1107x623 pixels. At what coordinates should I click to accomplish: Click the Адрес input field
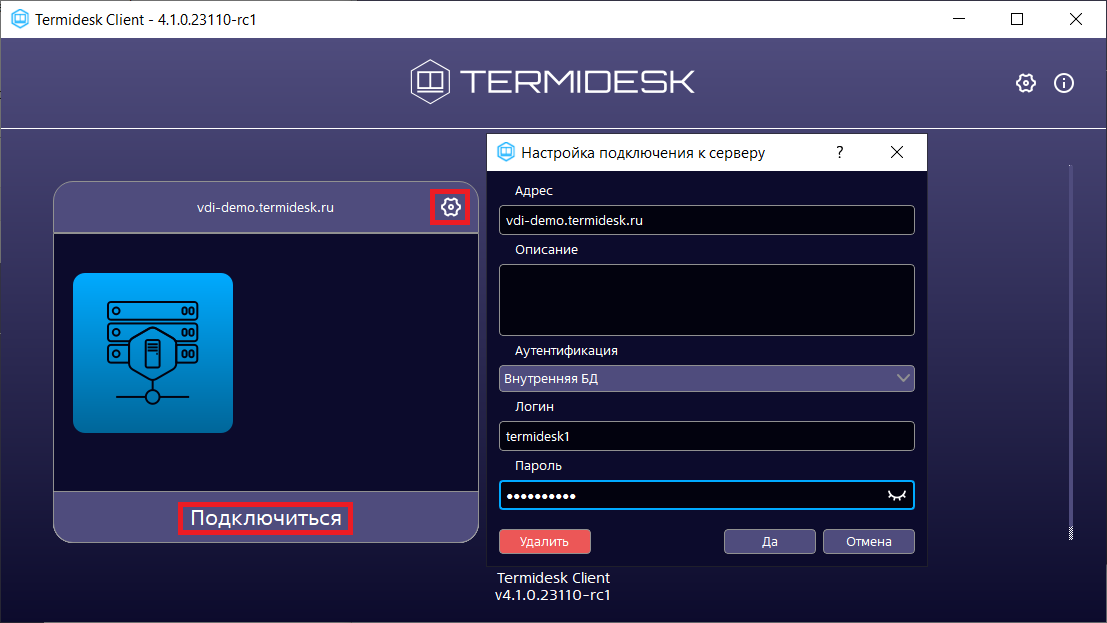point(706,220)
